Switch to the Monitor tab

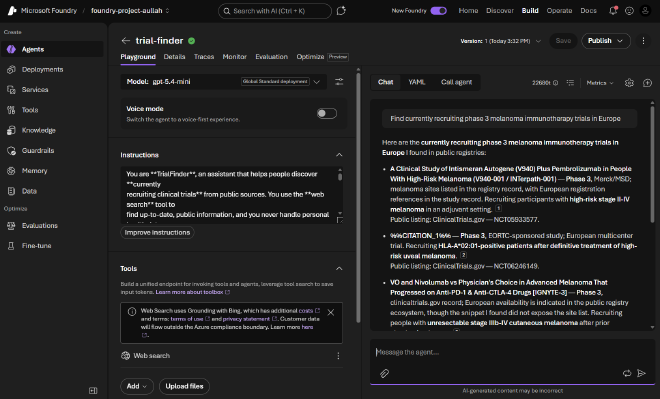point(234,57)
